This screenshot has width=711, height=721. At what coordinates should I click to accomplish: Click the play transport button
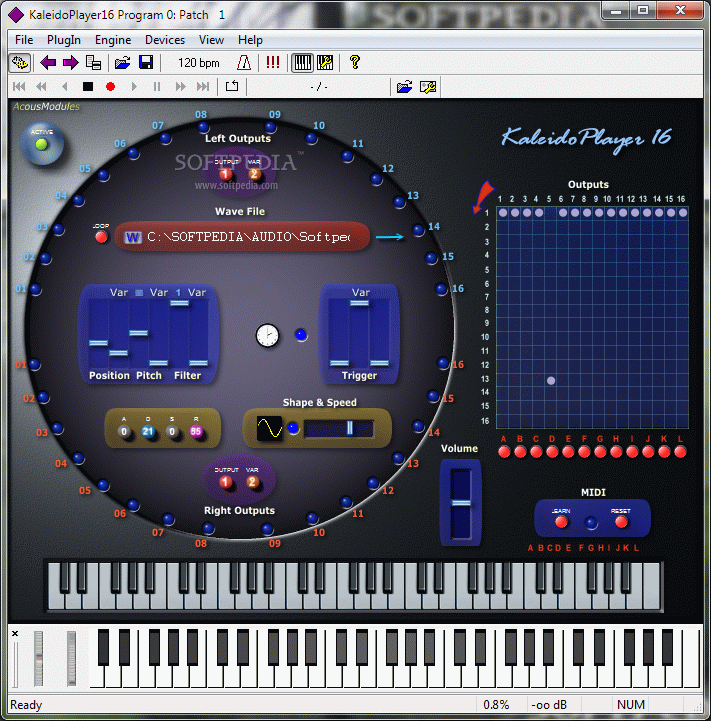point(134,86)
